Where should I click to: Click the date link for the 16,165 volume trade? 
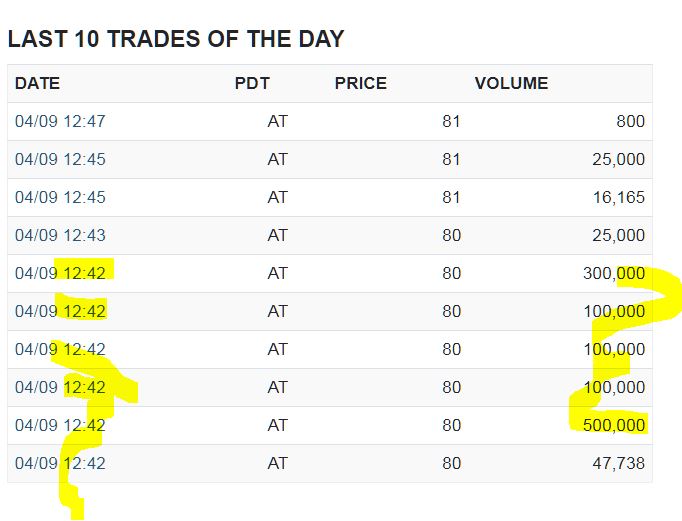click(x=60, y=198)
